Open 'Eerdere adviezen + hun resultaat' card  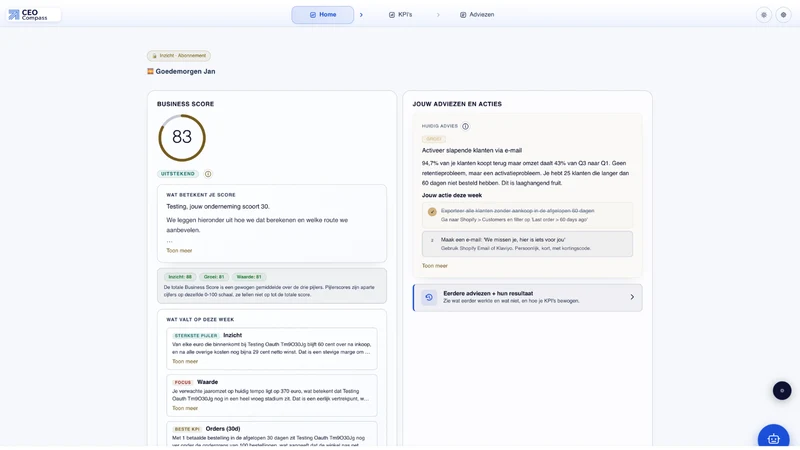528,297
